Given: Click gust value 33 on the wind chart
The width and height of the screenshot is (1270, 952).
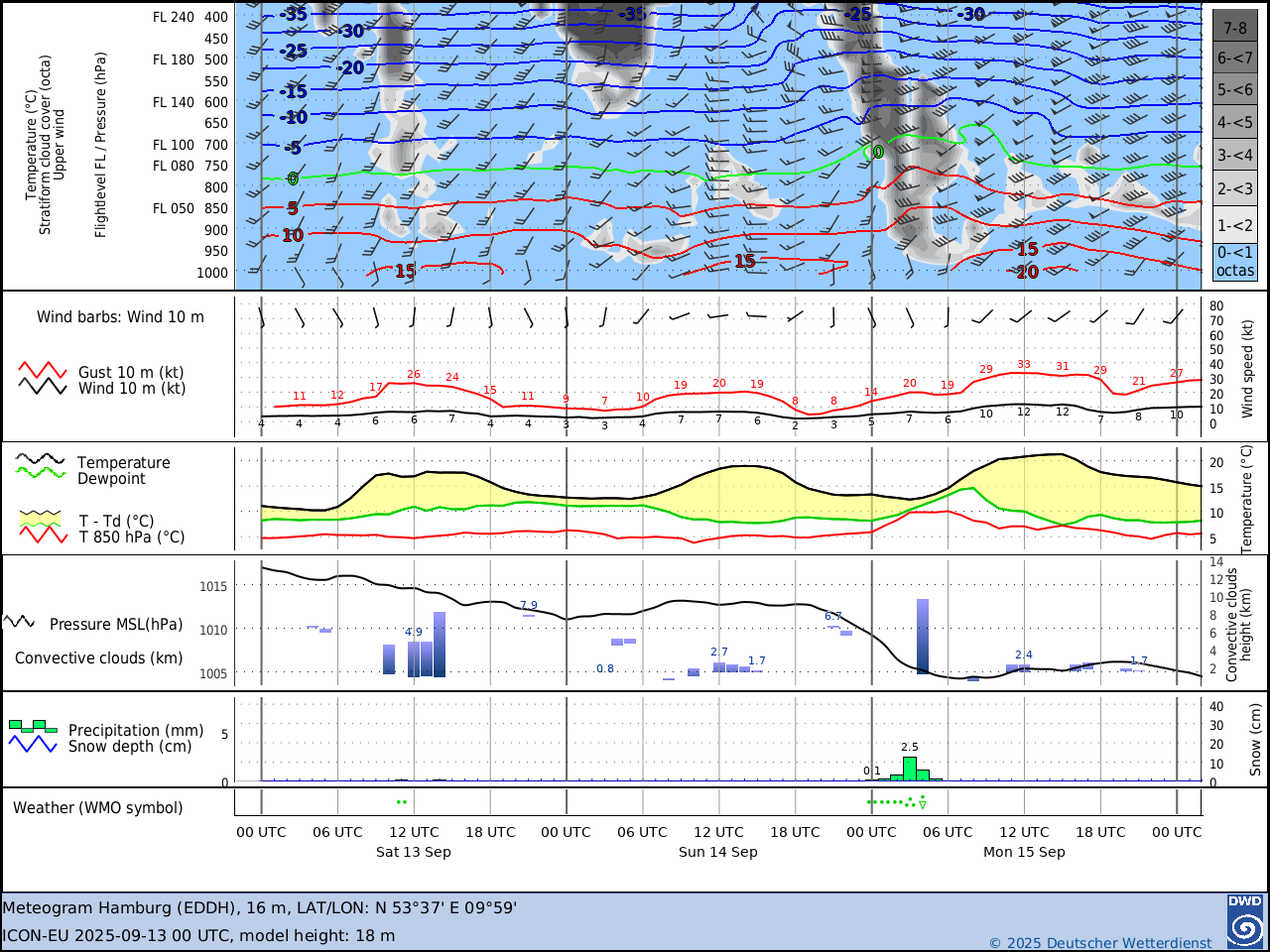Looking at the screenshot, I should pos(1024,365).
